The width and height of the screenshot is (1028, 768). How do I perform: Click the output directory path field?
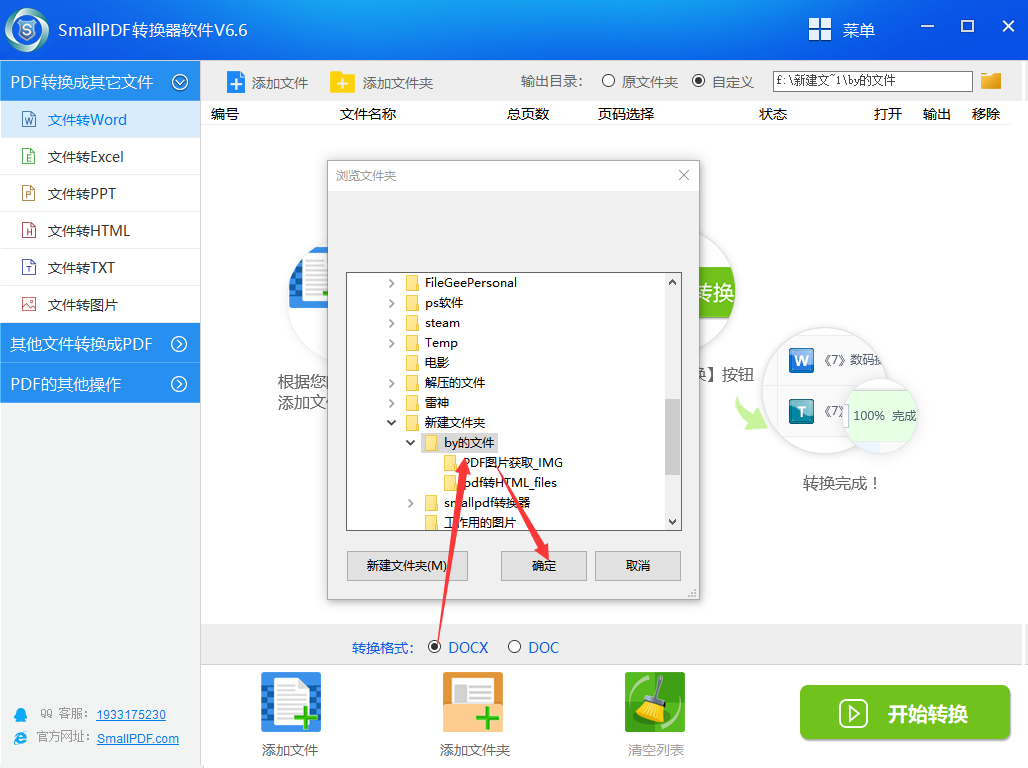[x=873, y=81]
